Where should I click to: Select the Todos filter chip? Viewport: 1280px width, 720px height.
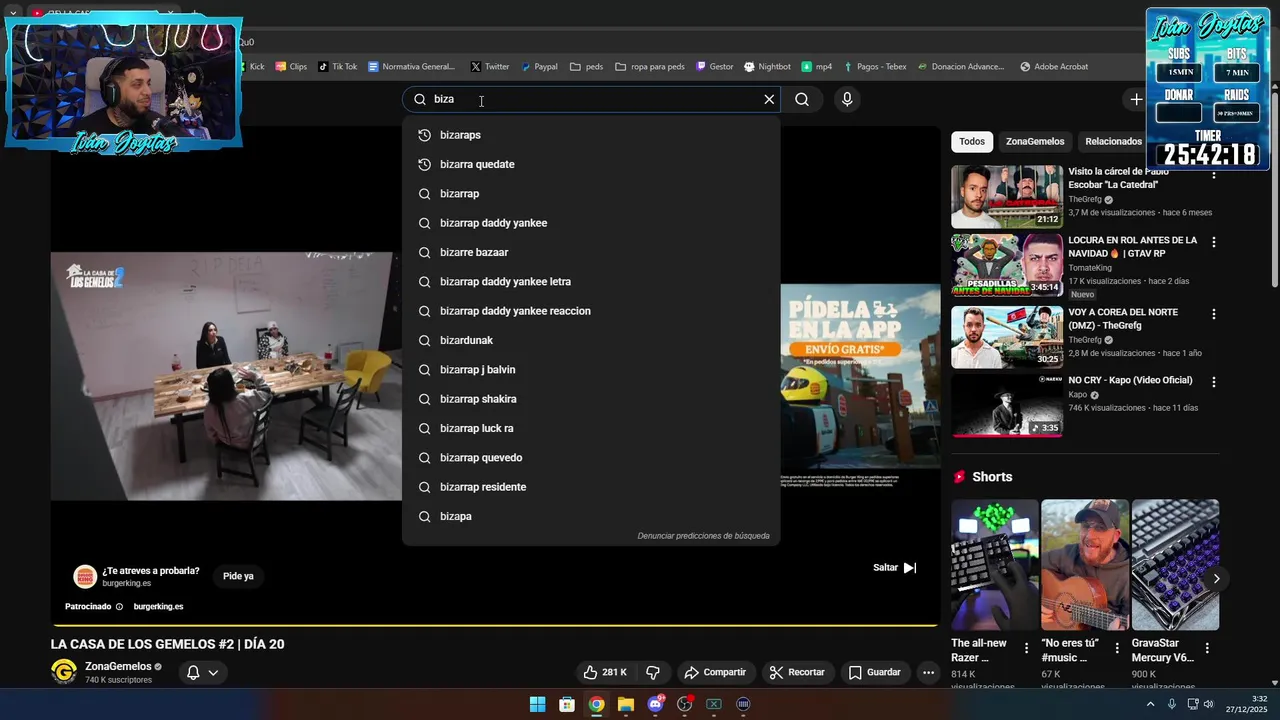[x=972, y=141]
